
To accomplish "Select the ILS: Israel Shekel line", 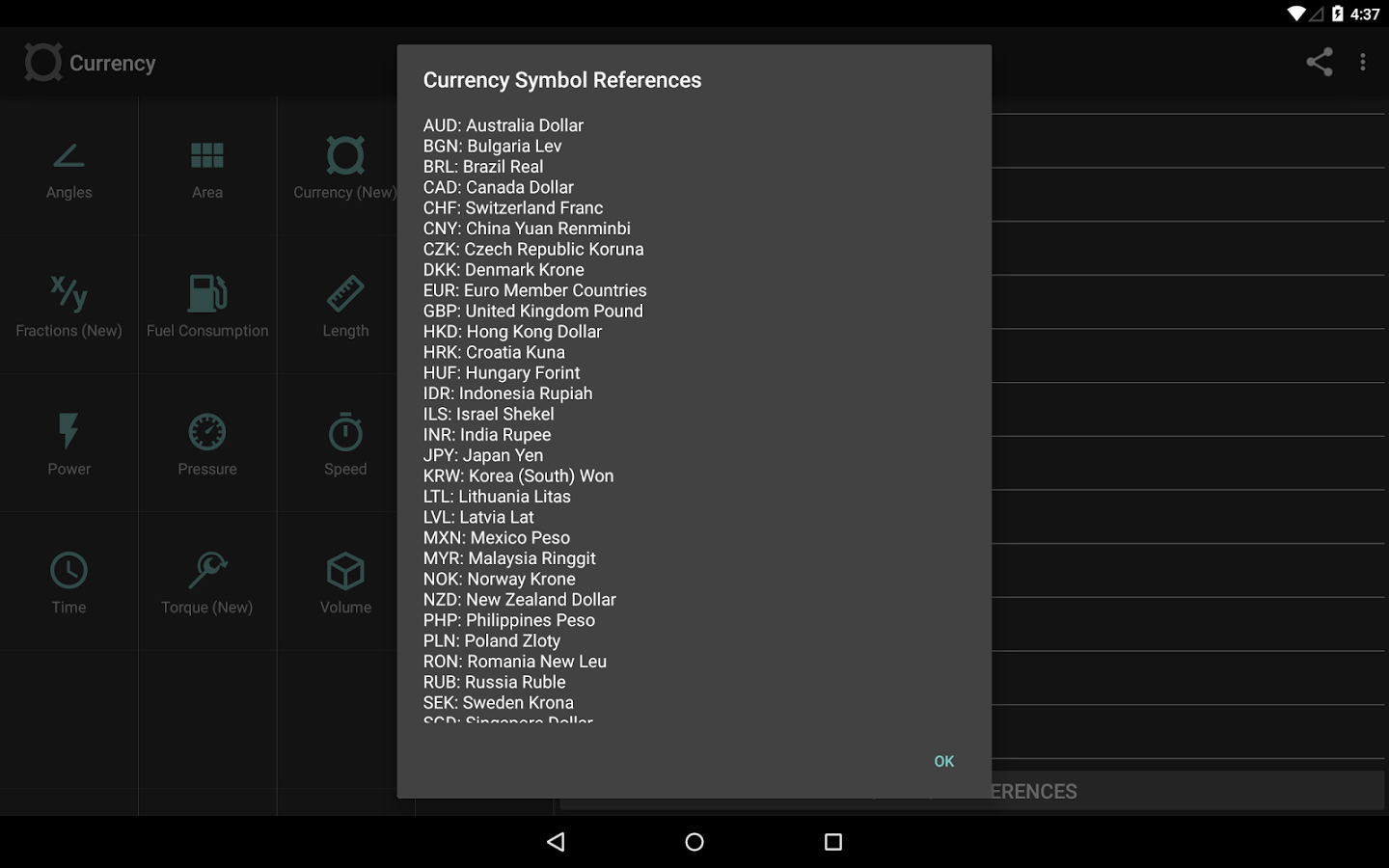I will pyautogui.click(x=489, y=414).
